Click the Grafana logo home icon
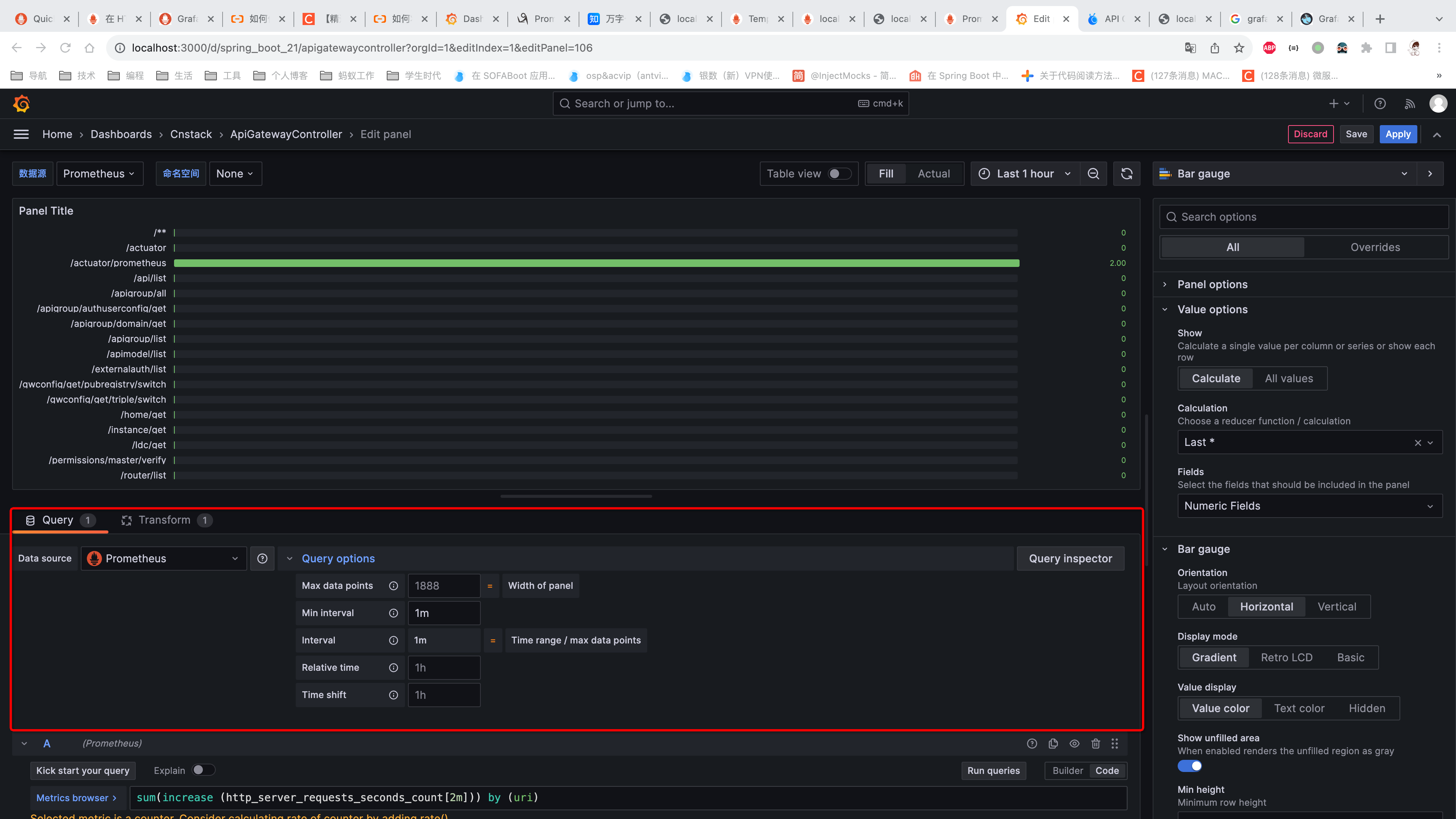 point(22,104)
